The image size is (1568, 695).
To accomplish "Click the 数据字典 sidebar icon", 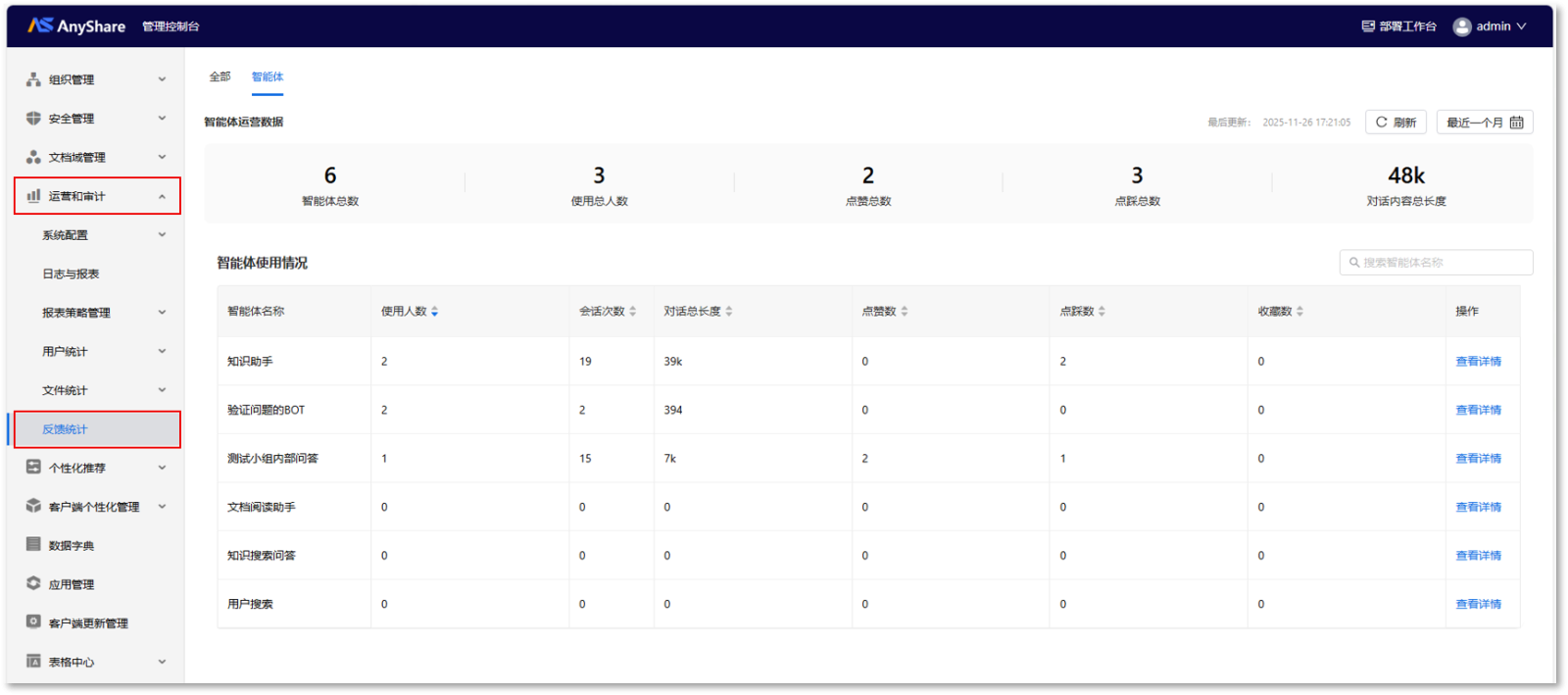I will 33,545.
